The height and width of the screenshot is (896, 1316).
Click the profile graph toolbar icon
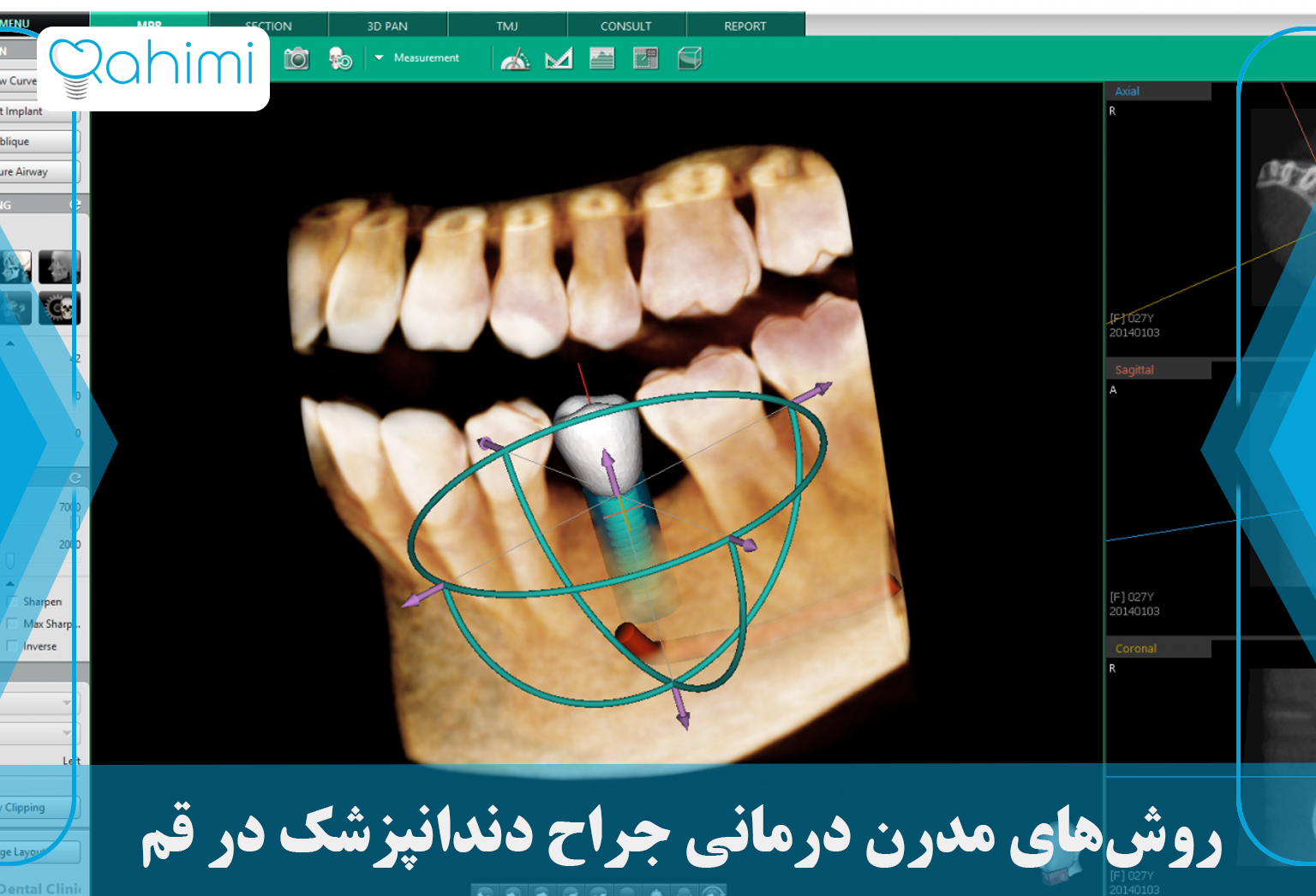(x=602, y=58)
